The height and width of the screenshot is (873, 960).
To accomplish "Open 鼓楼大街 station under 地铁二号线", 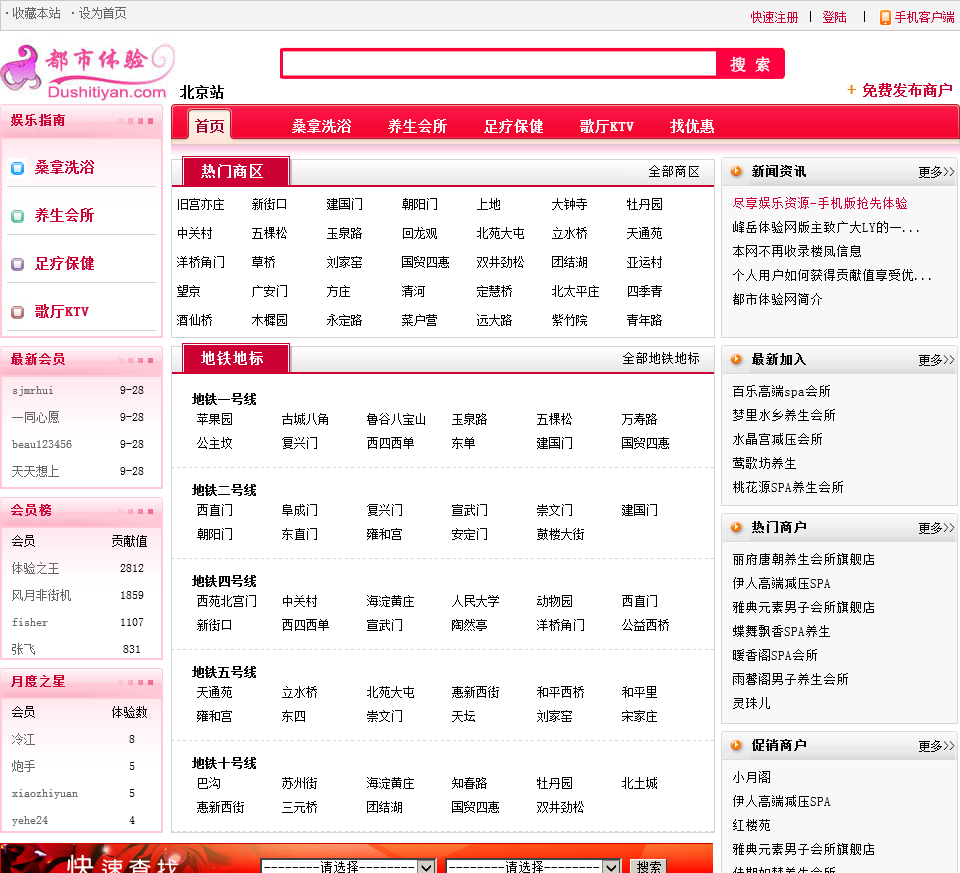I will click(x=560, y=534).
